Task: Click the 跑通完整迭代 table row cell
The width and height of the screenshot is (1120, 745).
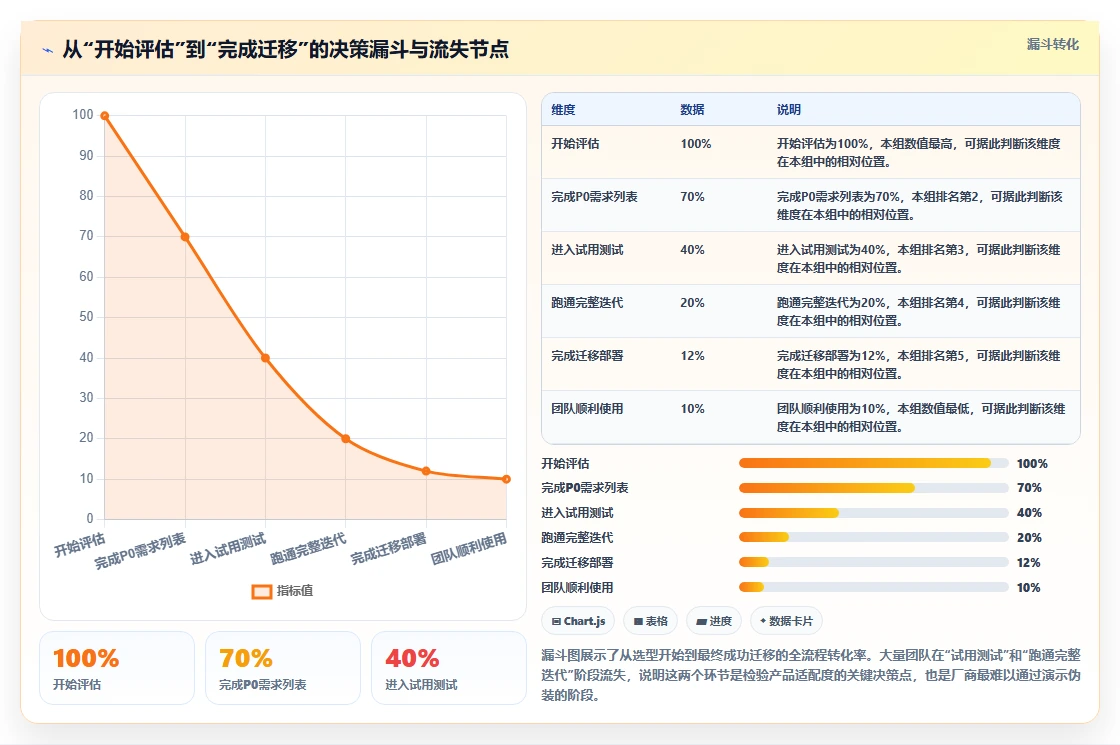Action: click(x=587, y=303)
